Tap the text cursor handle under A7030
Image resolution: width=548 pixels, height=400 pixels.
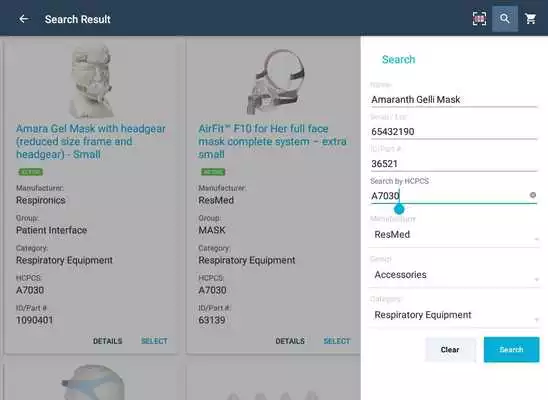click(x=399, y=209)
